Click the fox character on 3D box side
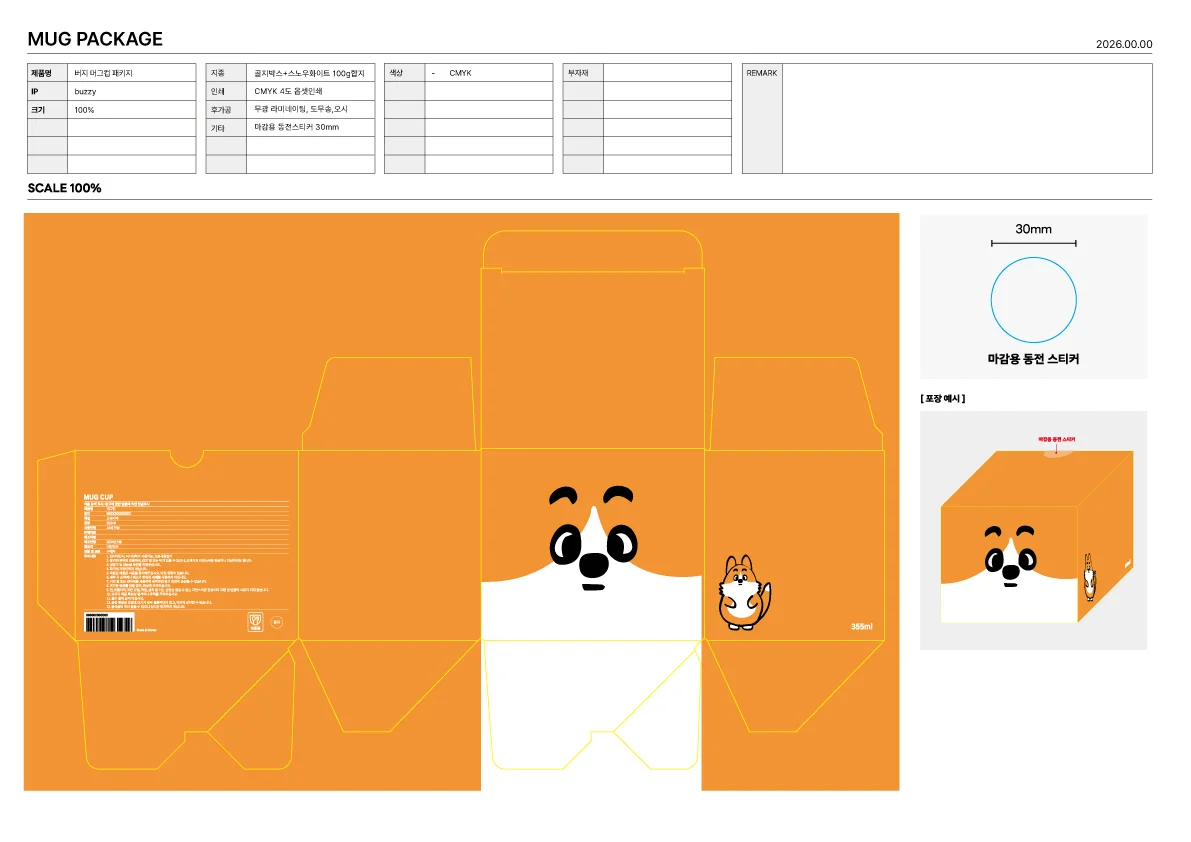The width and height of the screenshot is (1191, 842). (1088, 577)
